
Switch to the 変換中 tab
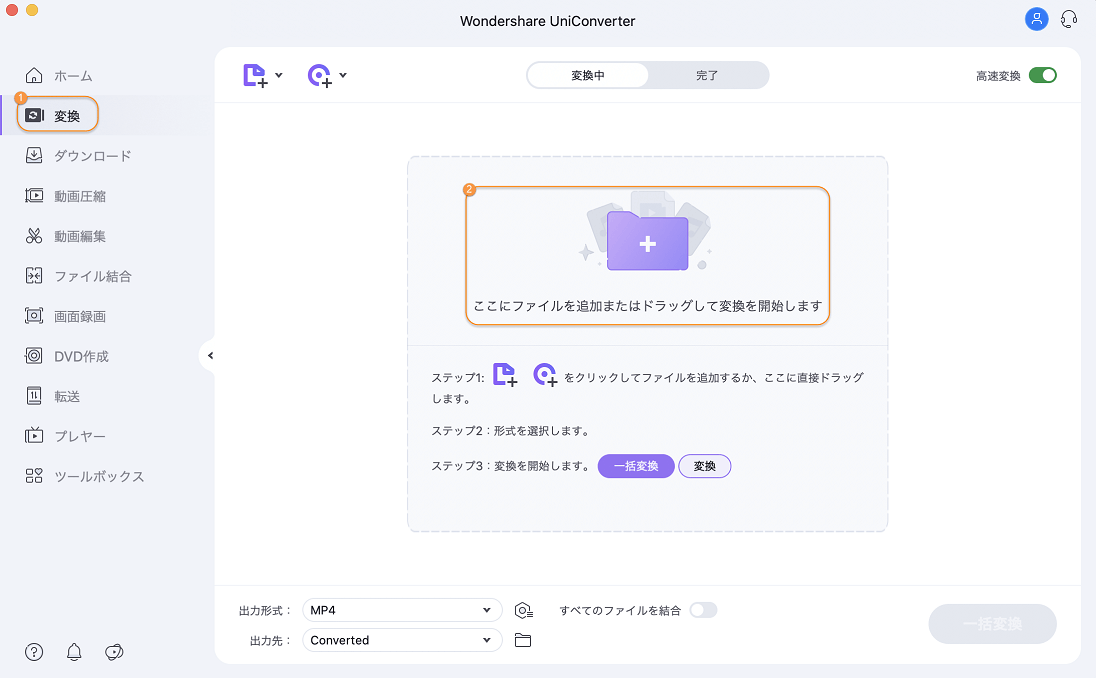click(x=587, y=75)
